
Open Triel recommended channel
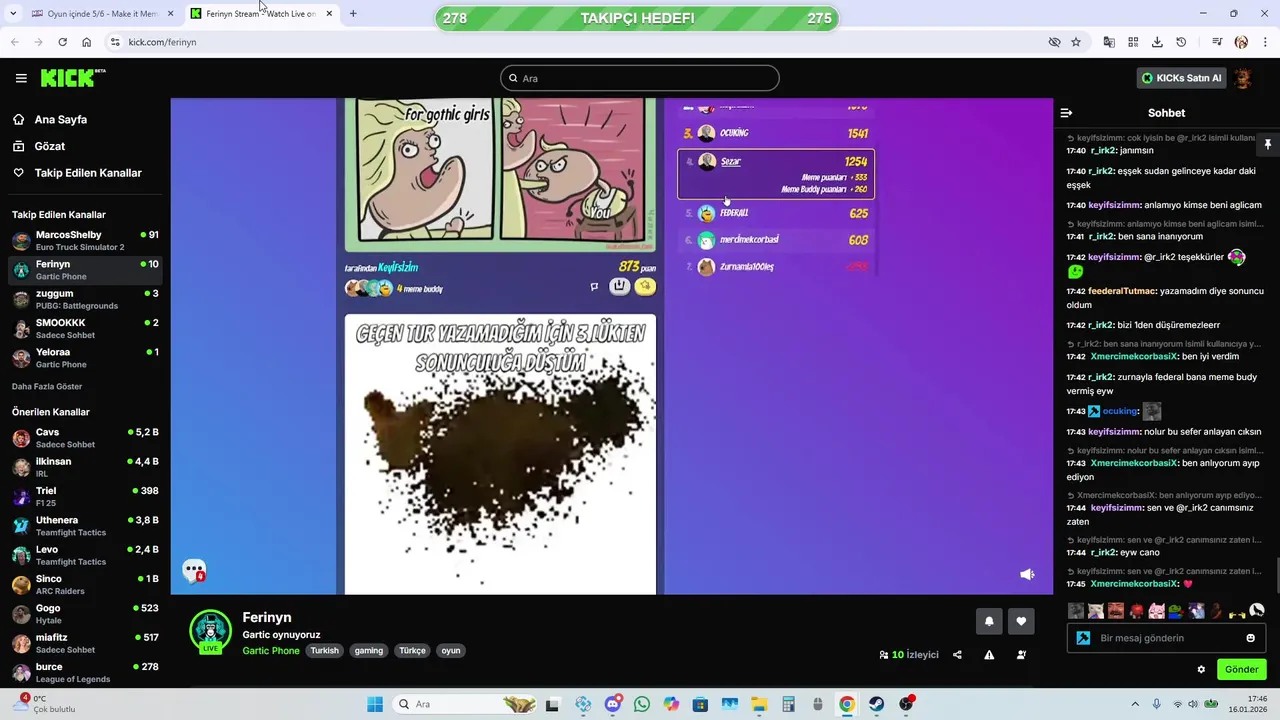pos(85,497)
